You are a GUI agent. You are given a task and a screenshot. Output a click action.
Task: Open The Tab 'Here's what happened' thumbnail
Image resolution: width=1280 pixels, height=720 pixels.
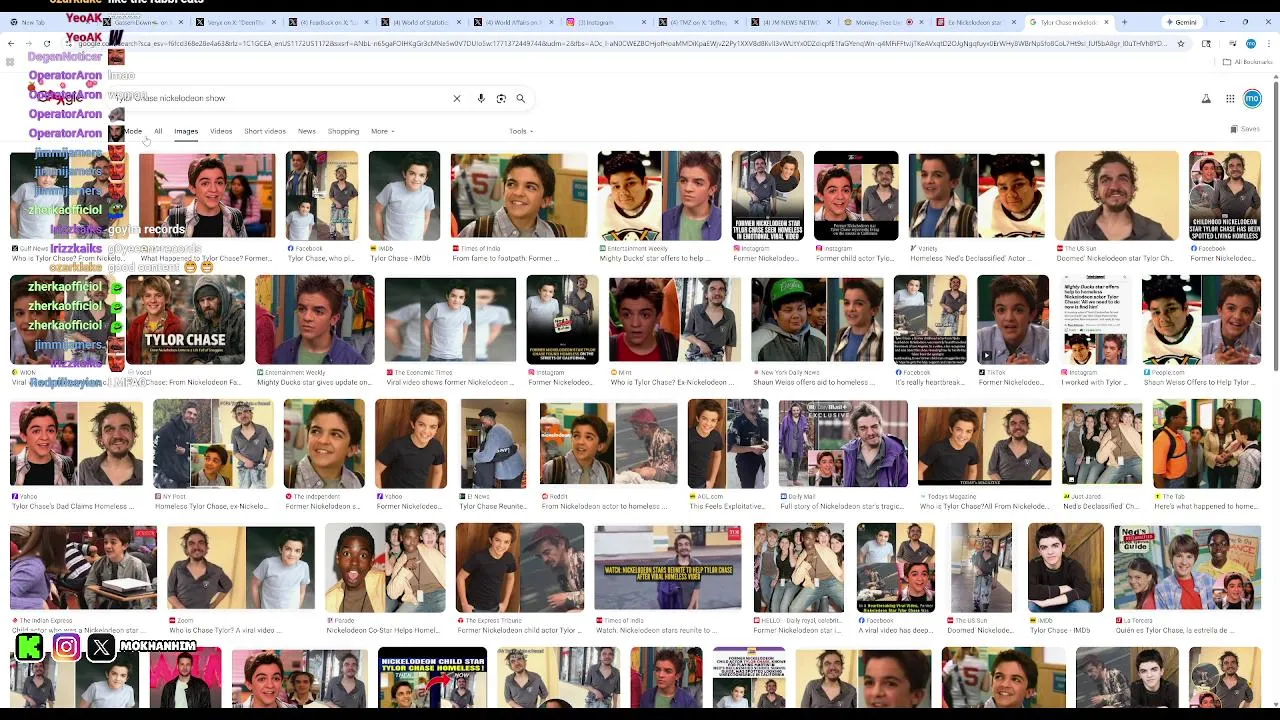tap(1207, 444)
